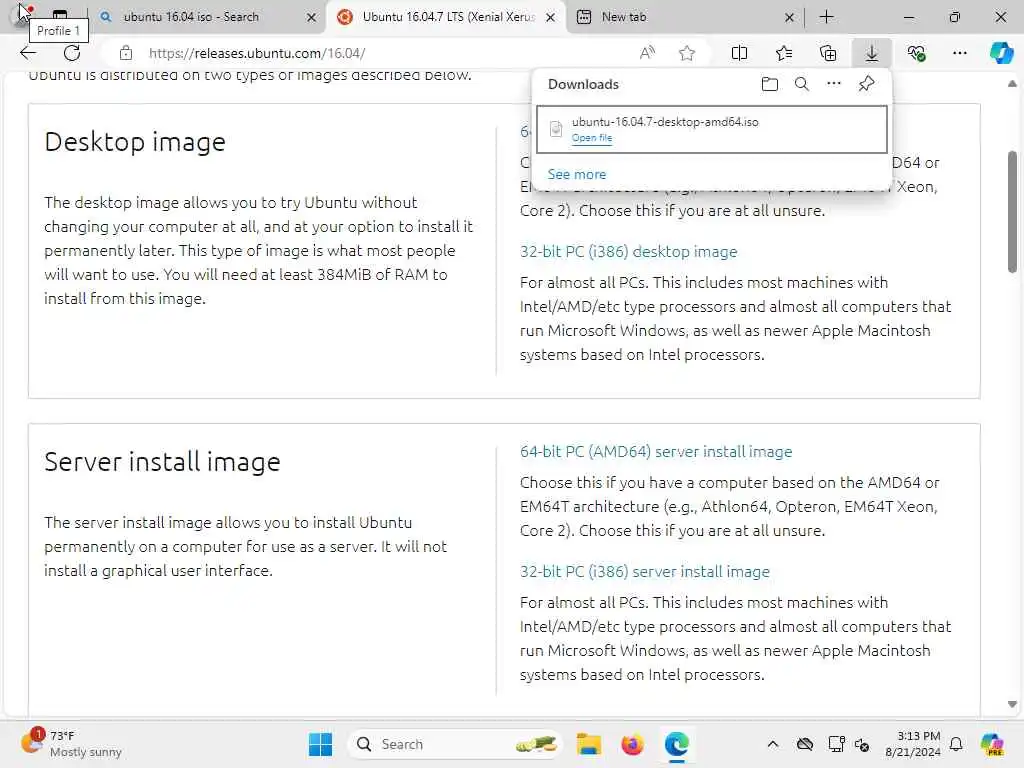Click Open file link for ubuntu iso

(x=592, y=138)
